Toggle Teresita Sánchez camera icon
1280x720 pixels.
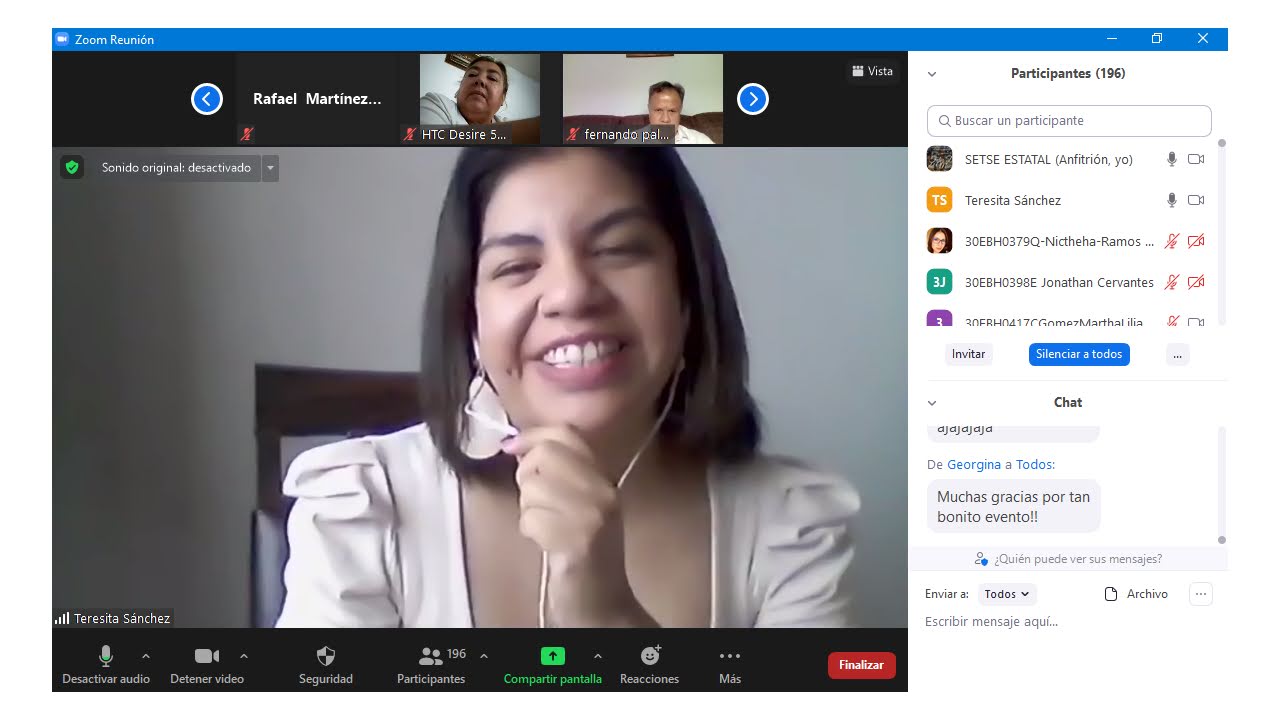coord(1196,200)
